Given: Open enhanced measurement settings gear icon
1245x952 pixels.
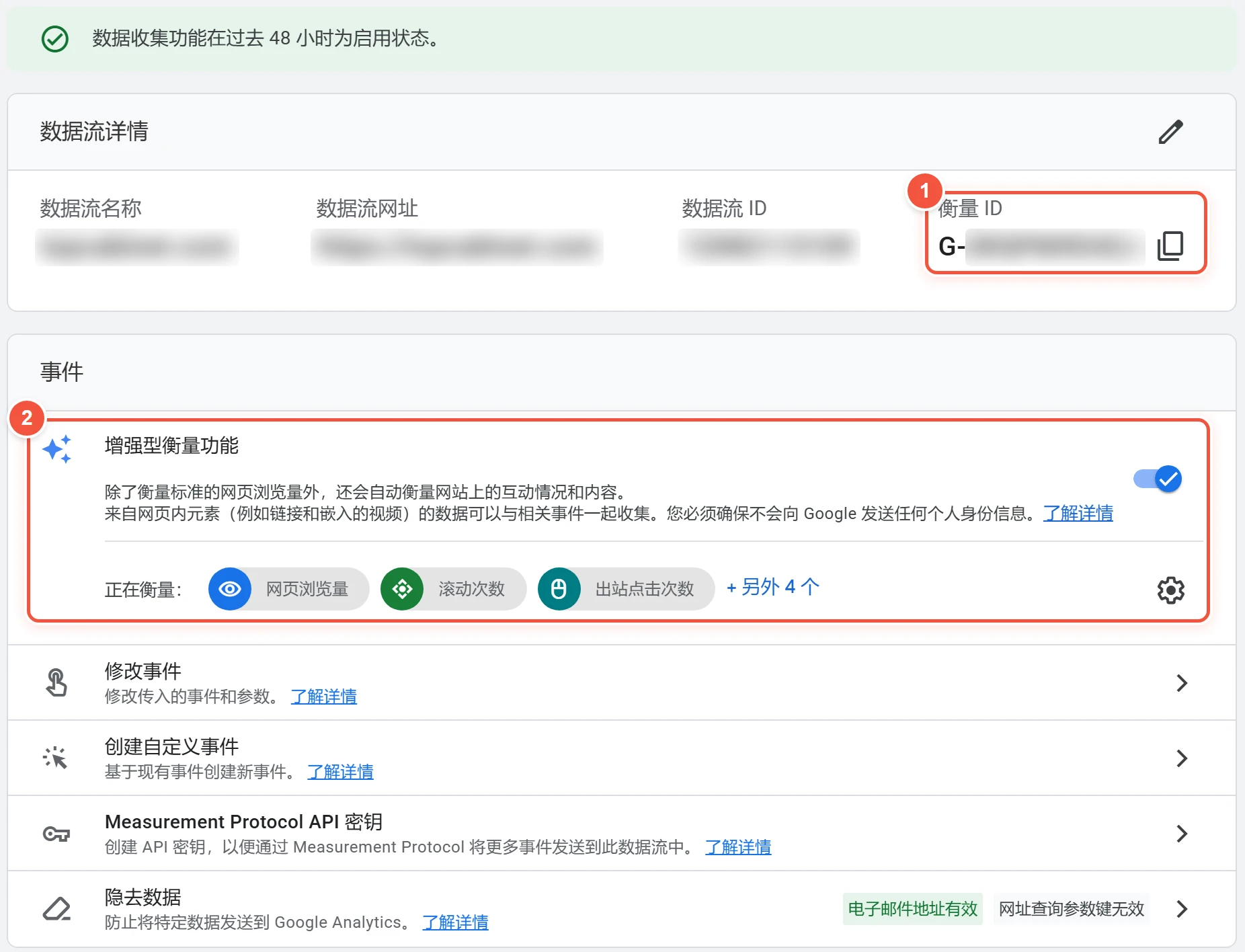Looking at the screenshot, I should [1170, 590].
